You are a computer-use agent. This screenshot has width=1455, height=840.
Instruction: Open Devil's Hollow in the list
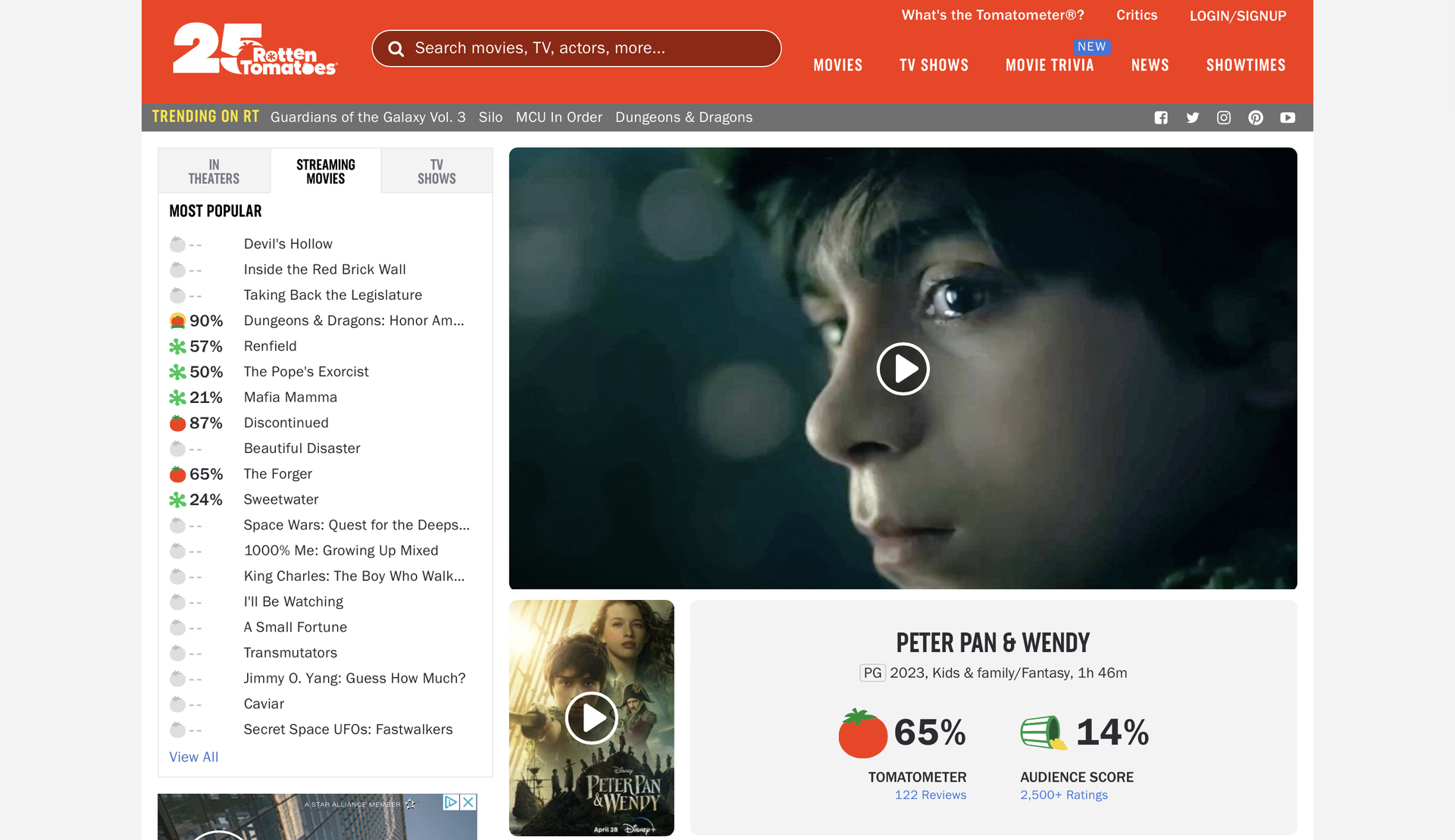click(288, 244)
